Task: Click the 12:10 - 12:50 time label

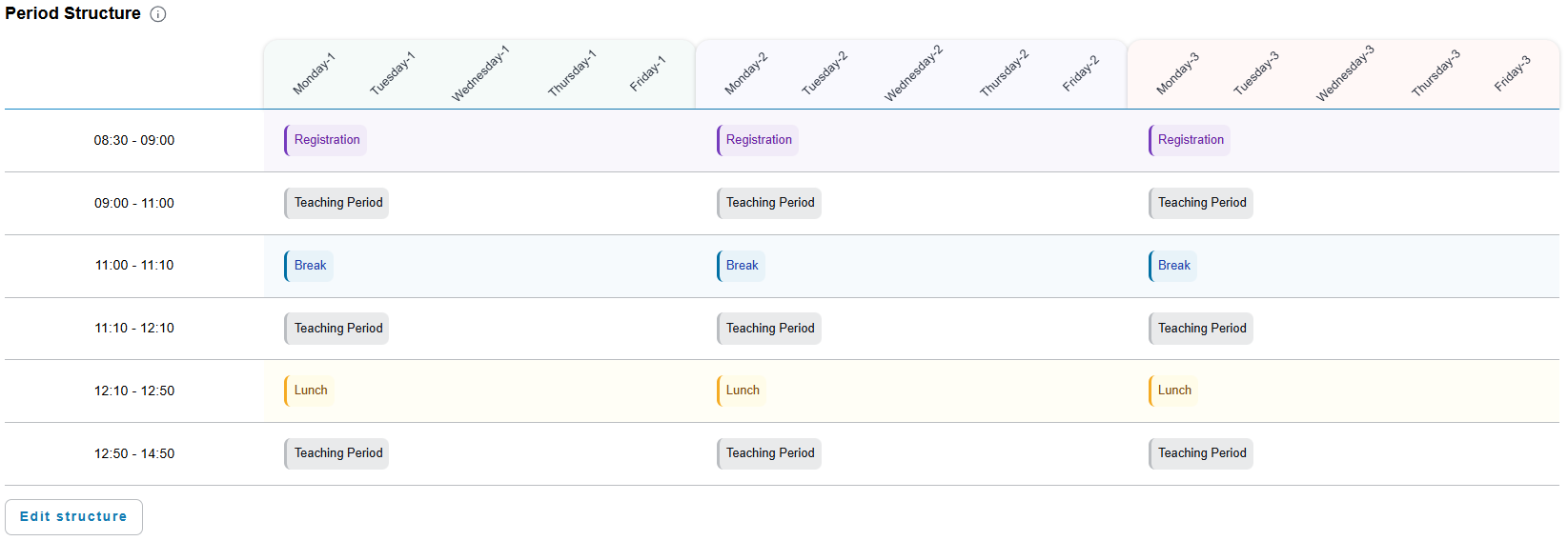Action: click(134, 391)
